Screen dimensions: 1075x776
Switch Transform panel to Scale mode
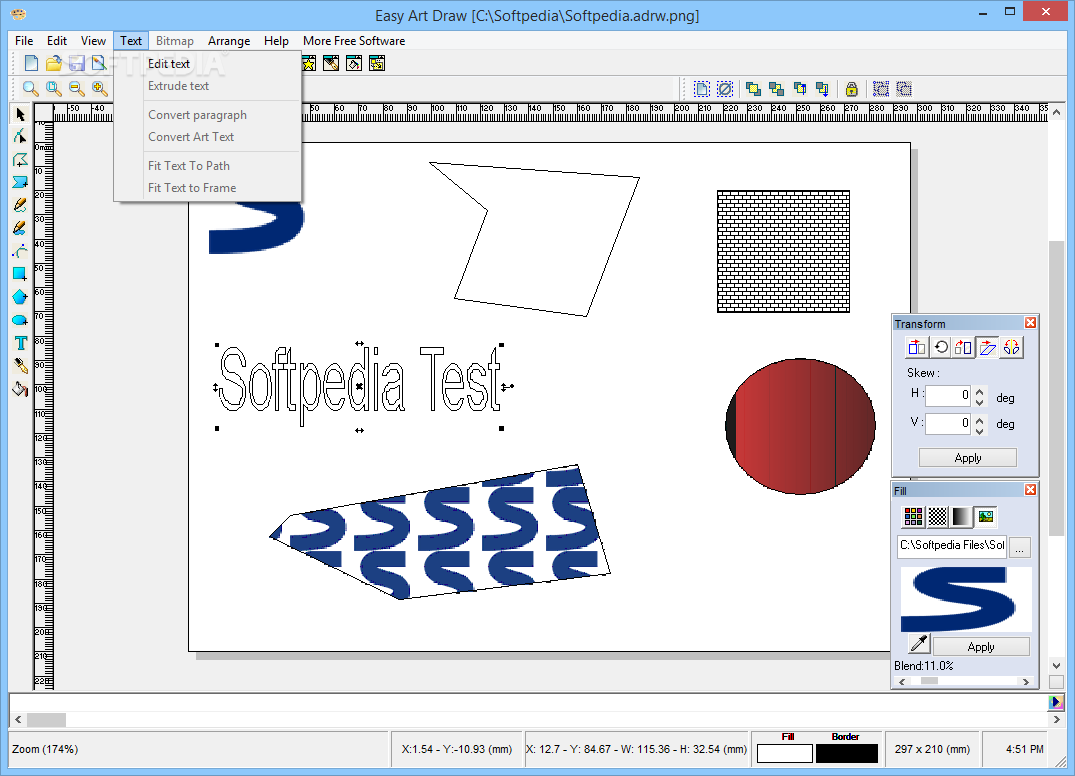[963, 348]
